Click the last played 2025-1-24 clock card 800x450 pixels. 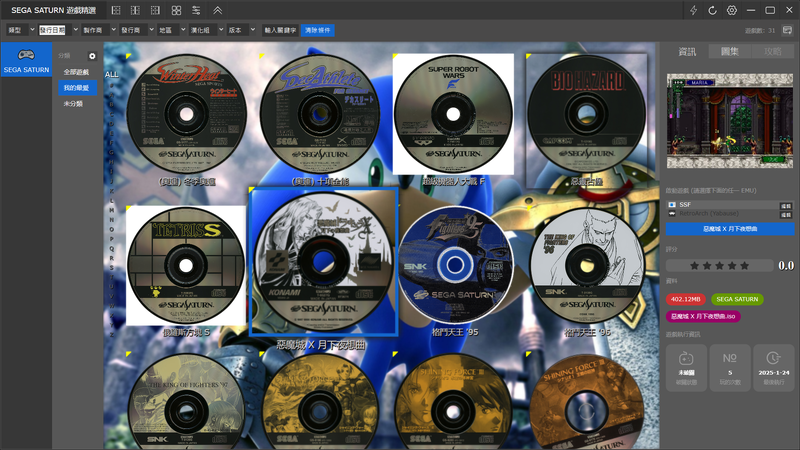click(x=773, y=368)
